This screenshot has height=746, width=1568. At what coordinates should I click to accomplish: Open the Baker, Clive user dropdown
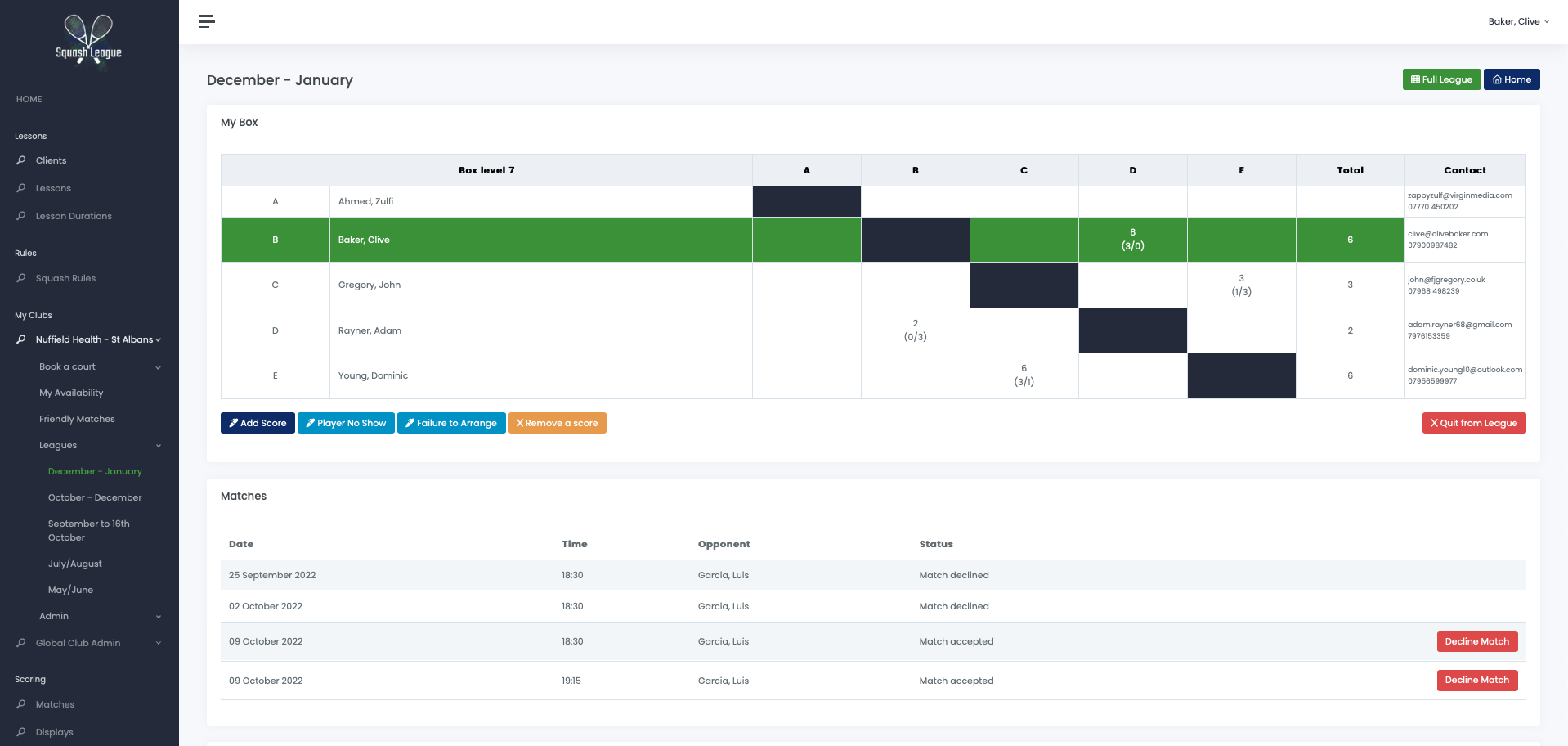(1518, 21)
